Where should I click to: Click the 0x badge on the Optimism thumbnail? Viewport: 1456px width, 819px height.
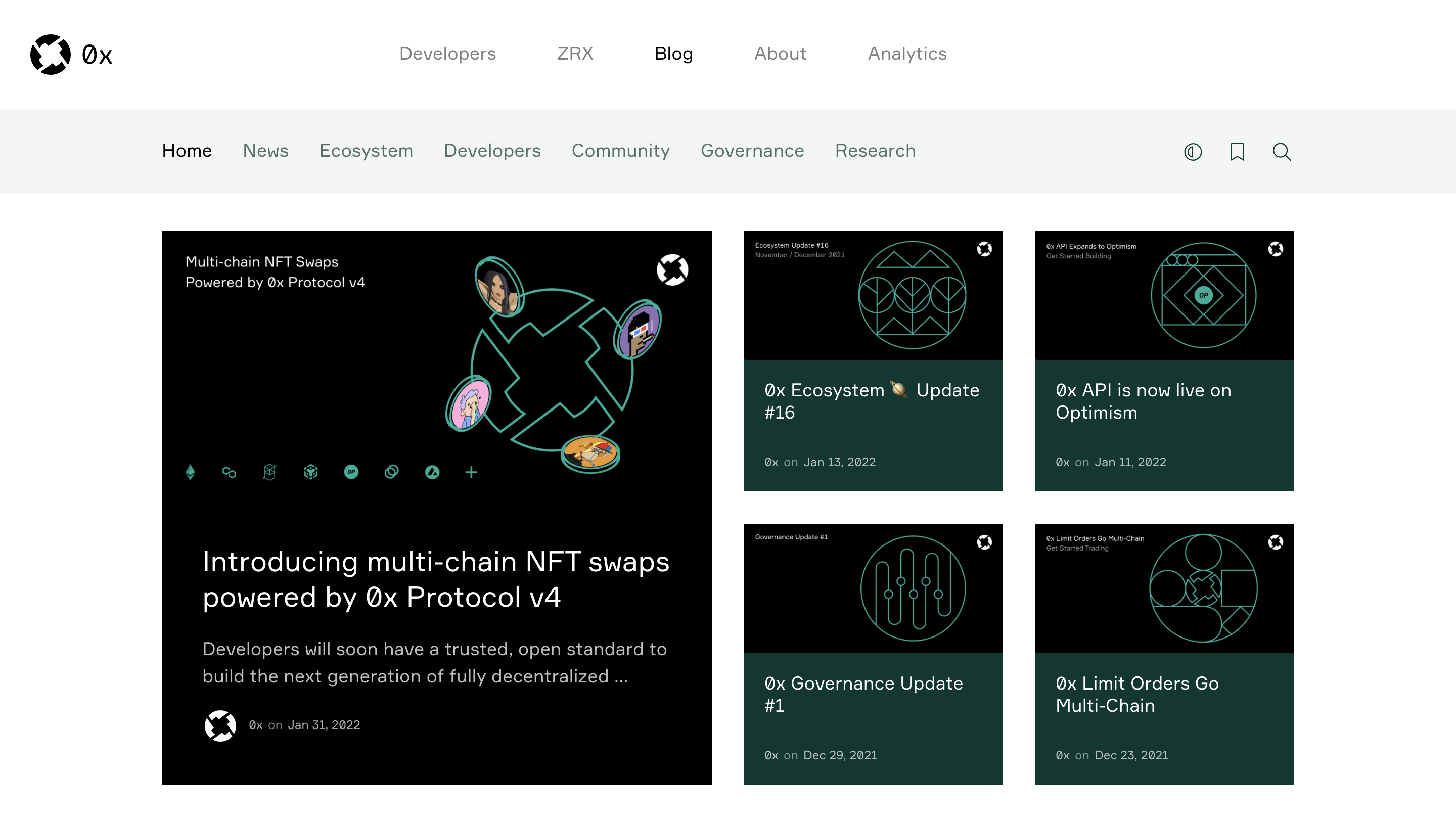pyautogui.click(x=1275, y=249)
